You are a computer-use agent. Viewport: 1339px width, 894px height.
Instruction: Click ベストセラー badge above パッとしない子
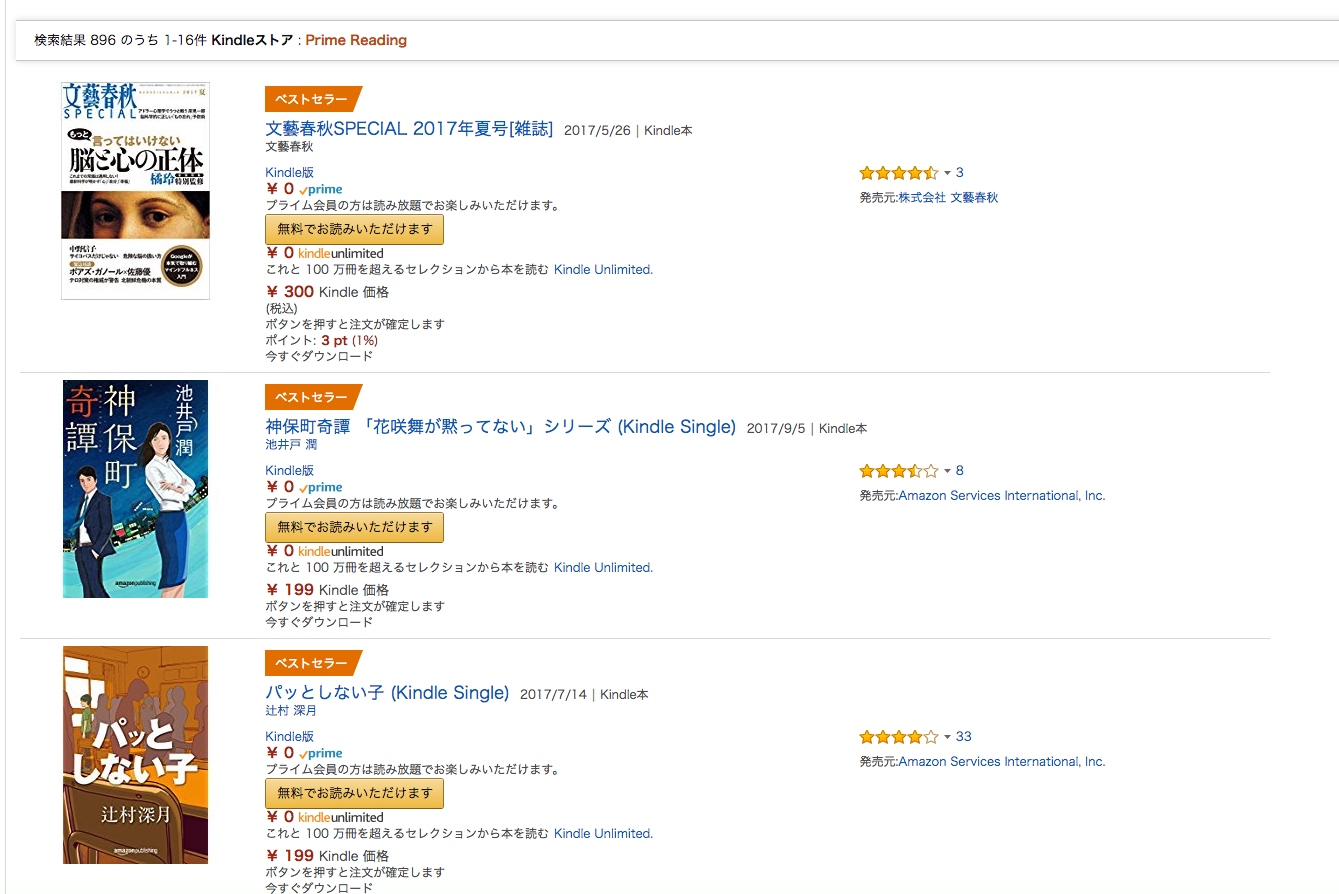coord(312,663)
